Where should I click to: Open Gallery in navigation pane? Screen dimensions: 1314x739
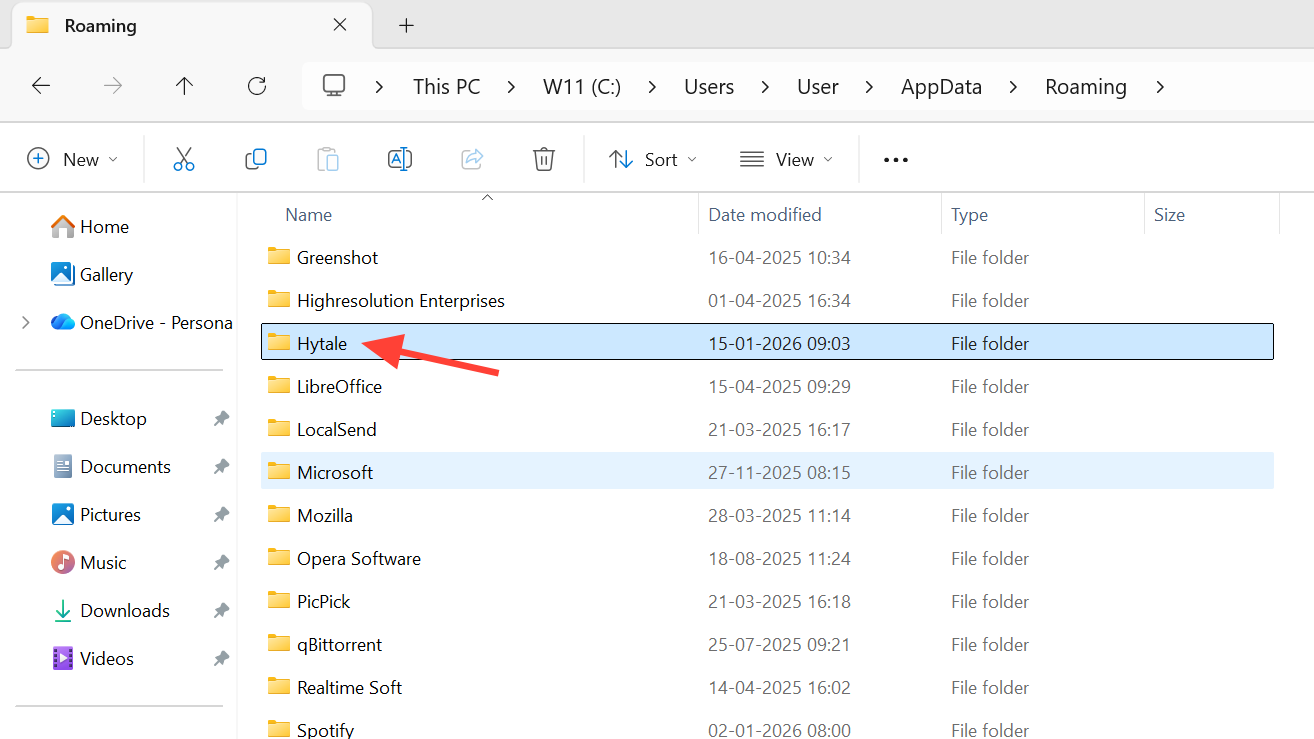coord(92,275)
